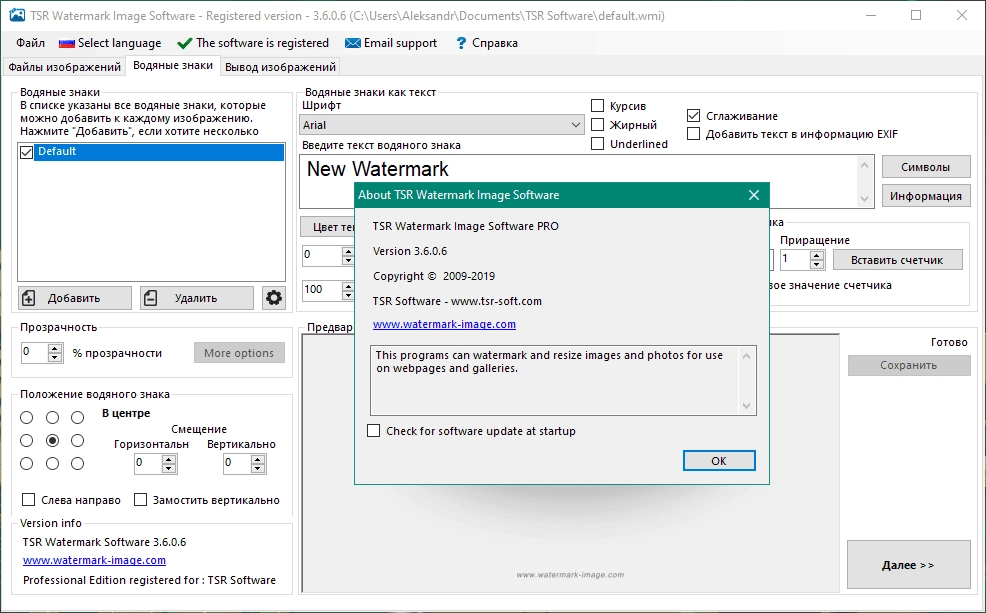Enable the Underlined checkbox
This screenshot has height=613, width=986.
point(597,143)
